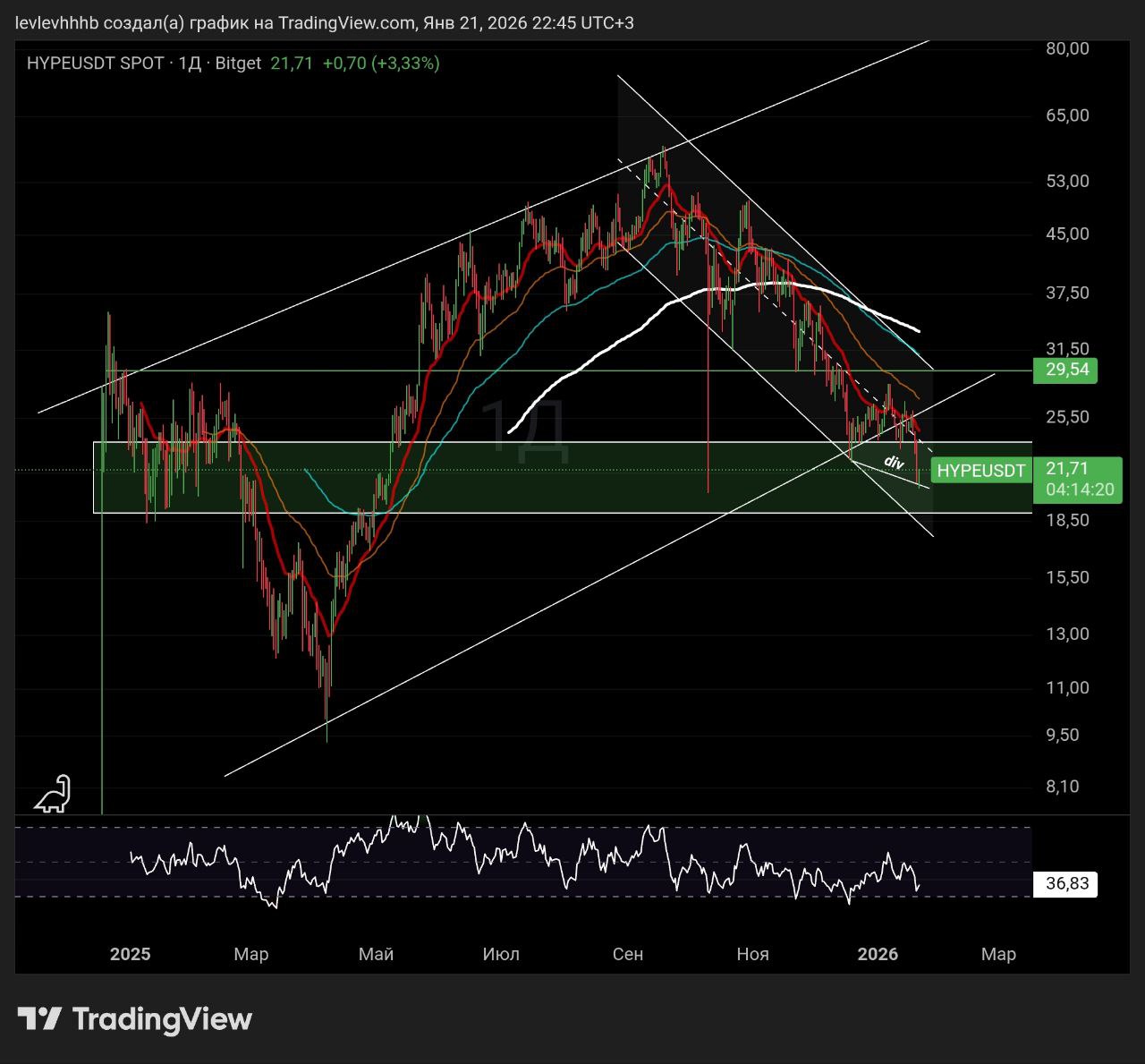
Task: Select the 1Д interval in chart title
Action: (x=190, y=64)
